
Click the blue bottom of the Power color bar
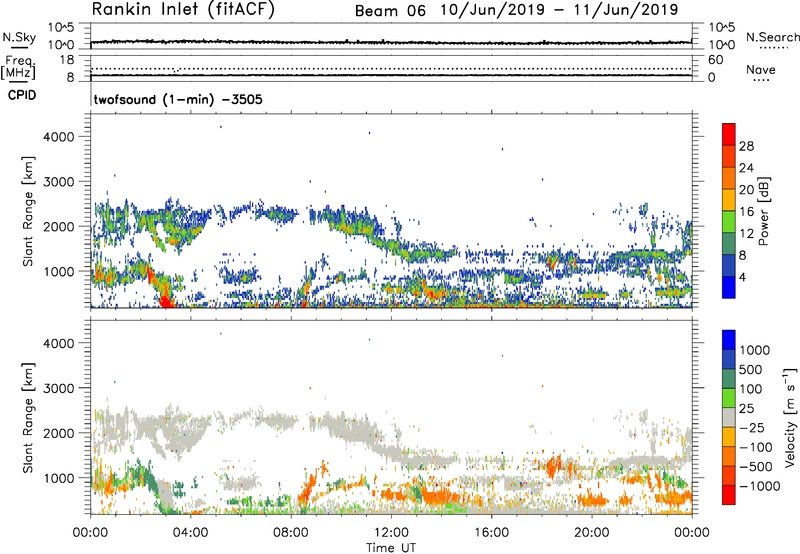pyautogui.click(x=729, y=288)
